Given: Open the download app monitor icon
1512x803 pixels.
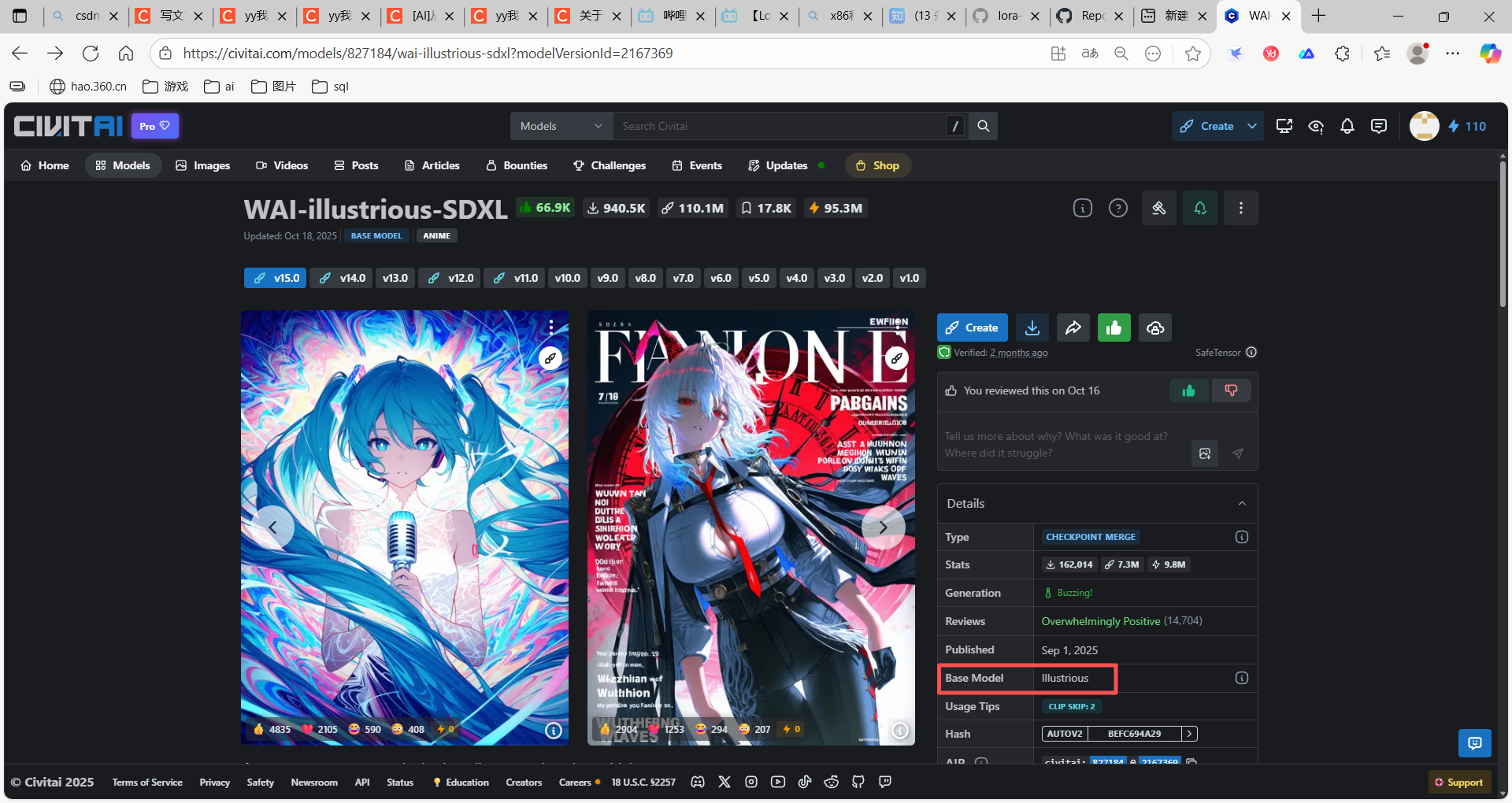Looking at the screenshot, I should pos(1284,126).
